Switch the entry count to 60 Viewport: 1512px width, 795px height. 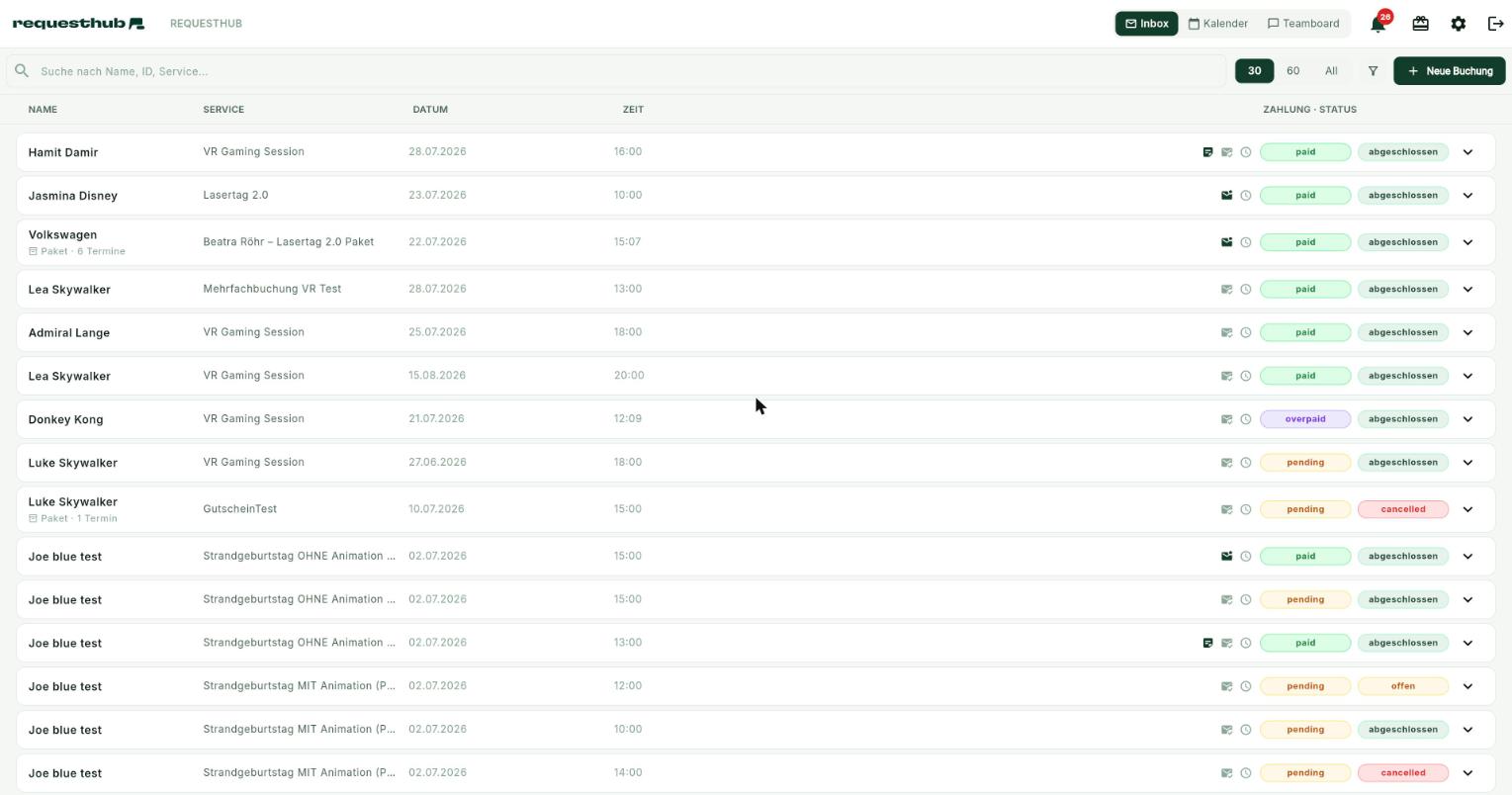[1292, 71]
